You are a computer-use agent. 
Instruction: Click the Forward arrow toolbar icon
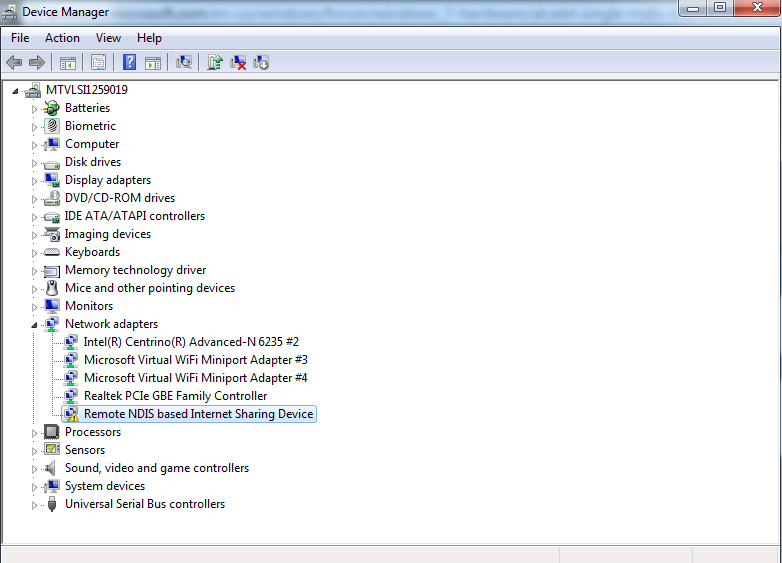pyautogui.click(x=37, y=63)
